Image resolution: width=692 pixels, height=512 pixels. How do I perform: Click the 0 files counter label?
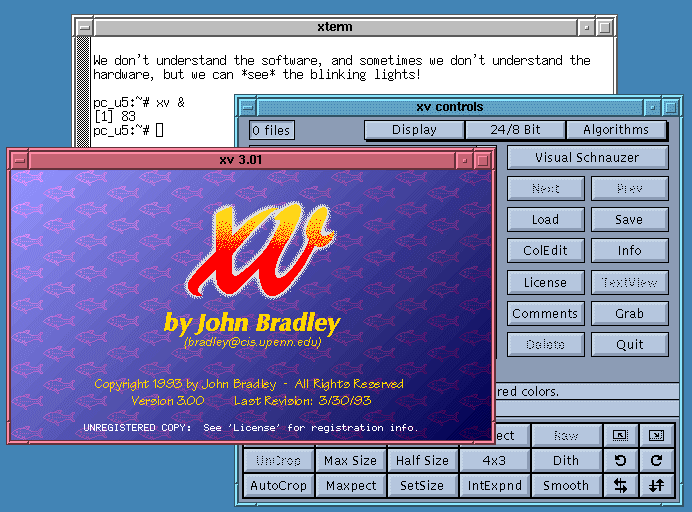coord(271,130)
